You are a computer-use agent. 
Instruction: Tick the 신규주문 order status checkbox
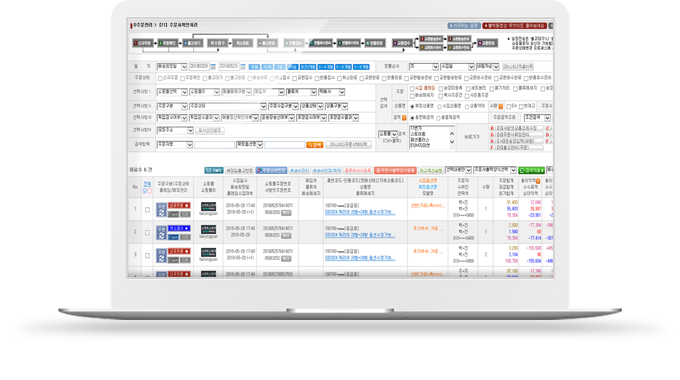[160, 79]
